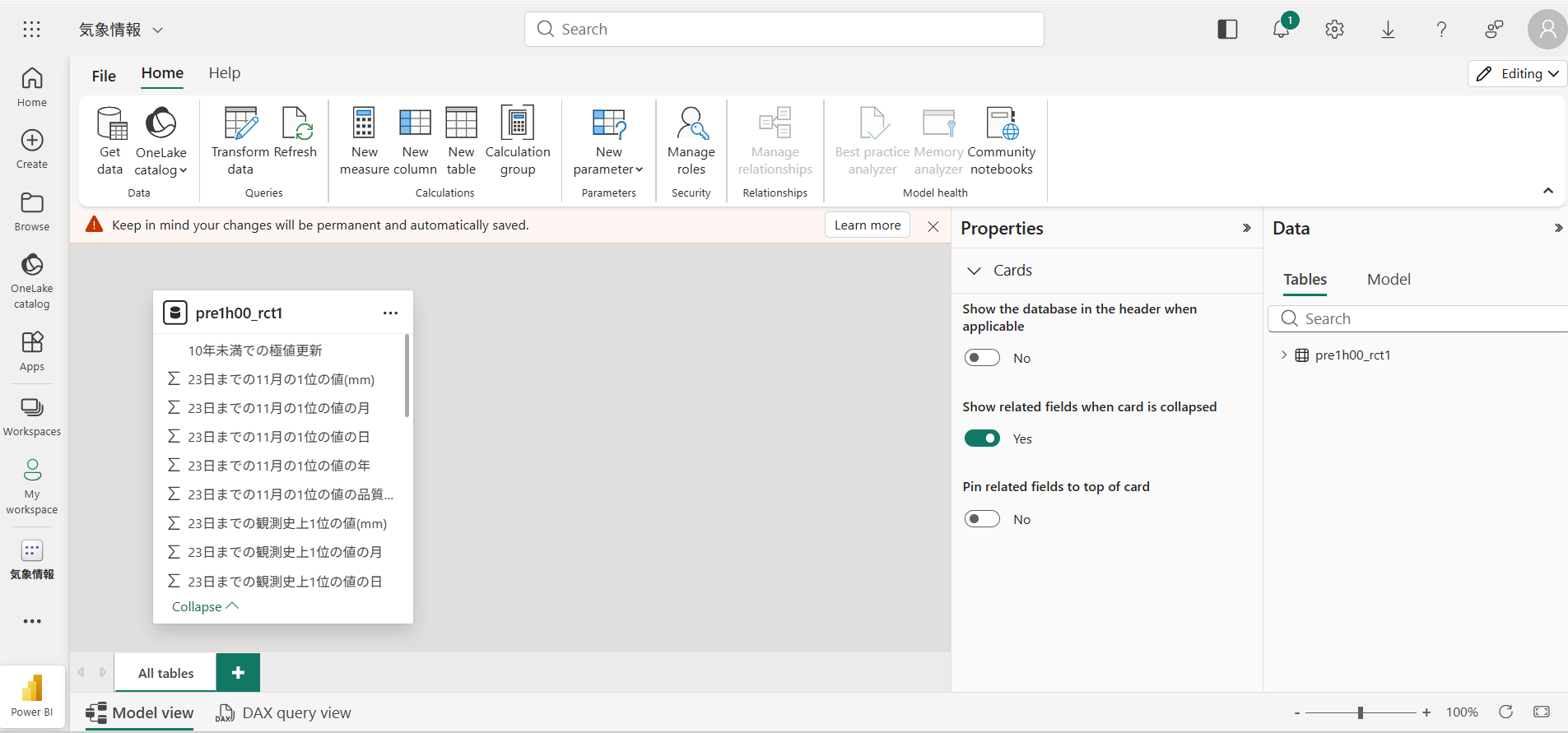Click the table card scrollbar
This screenshot has width=1568, height=733.
[407, 376]
